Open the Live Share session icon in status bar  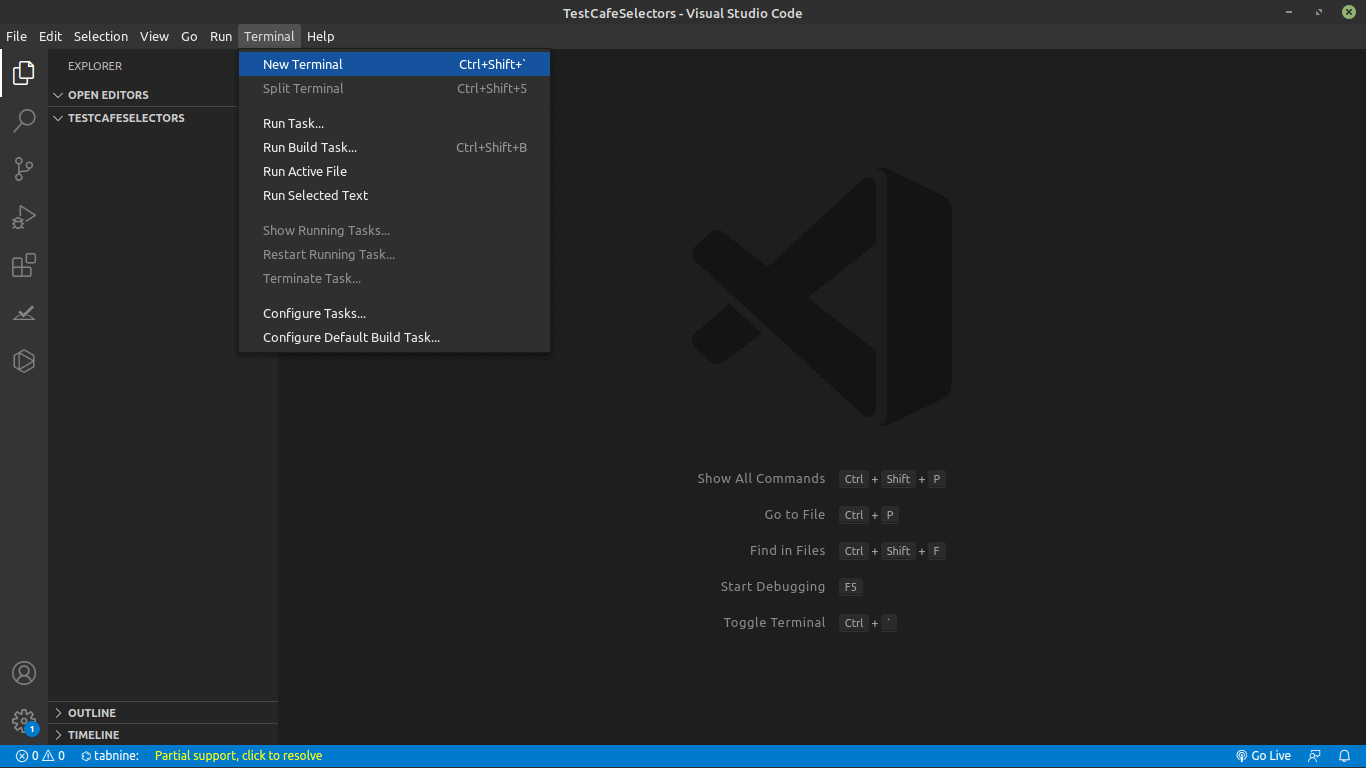tap(1315, 755)
